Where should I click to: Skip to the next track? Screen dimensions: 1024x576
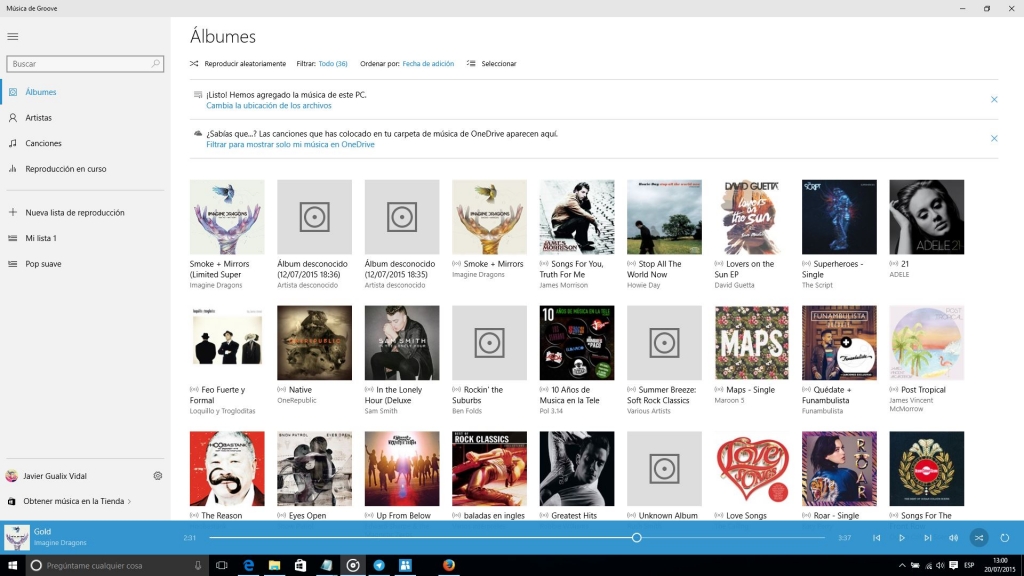(928, 538)
